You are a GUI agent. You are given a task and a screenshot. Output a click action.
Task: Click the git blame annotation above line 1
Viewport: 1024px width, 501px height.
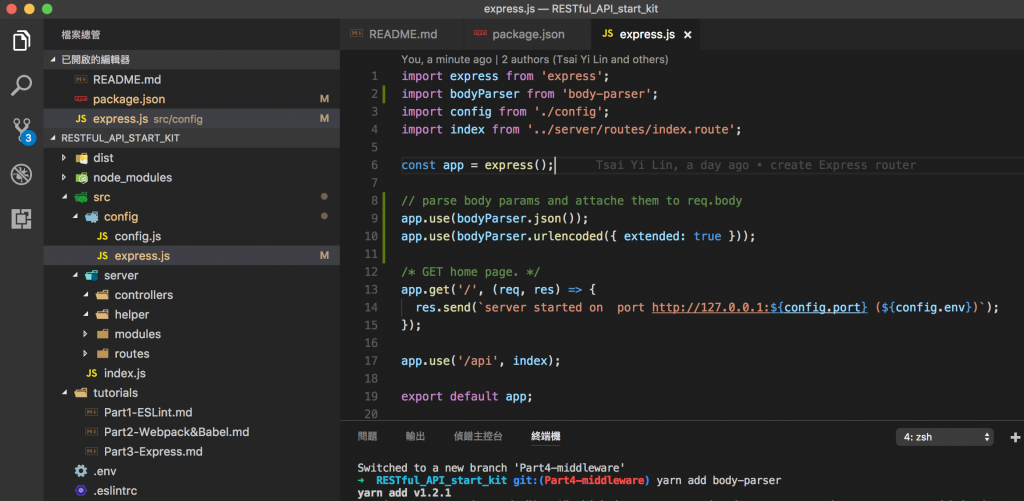click(x=534, y=59)
